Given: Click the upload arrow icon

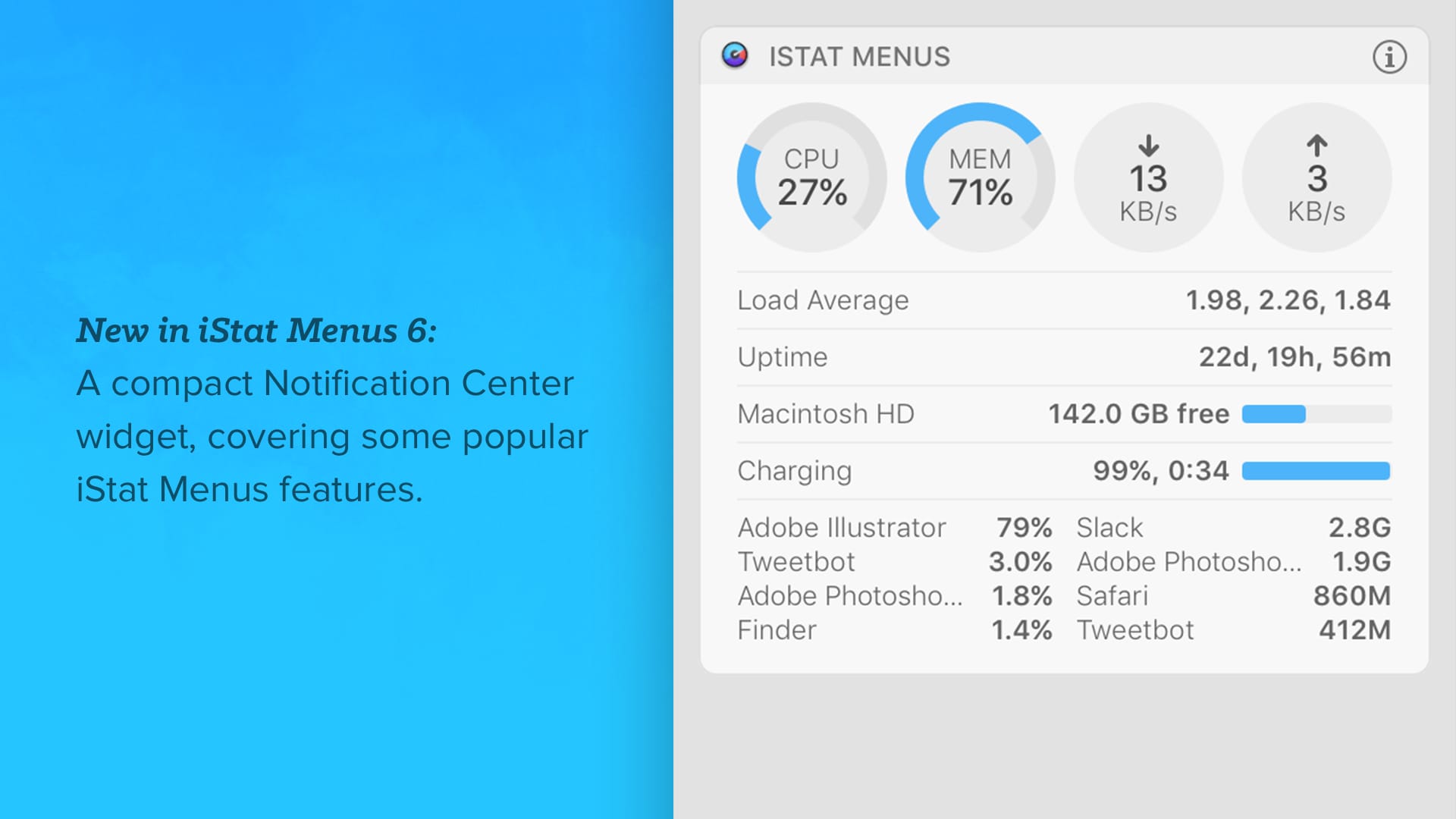Looking at the screenshot, I should pos(1317,146).
